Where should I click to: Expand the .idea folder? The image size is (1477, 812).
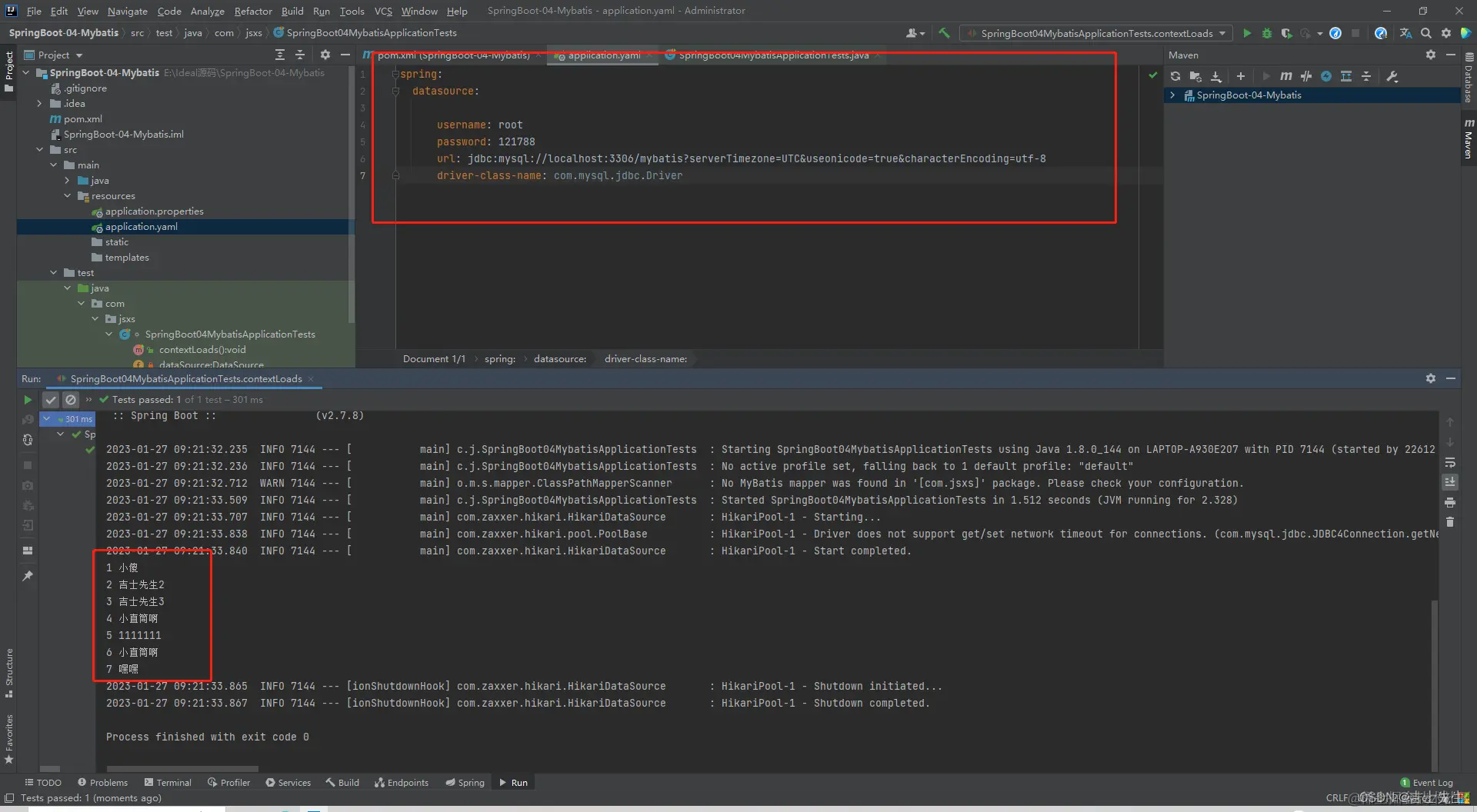(40, 104)
